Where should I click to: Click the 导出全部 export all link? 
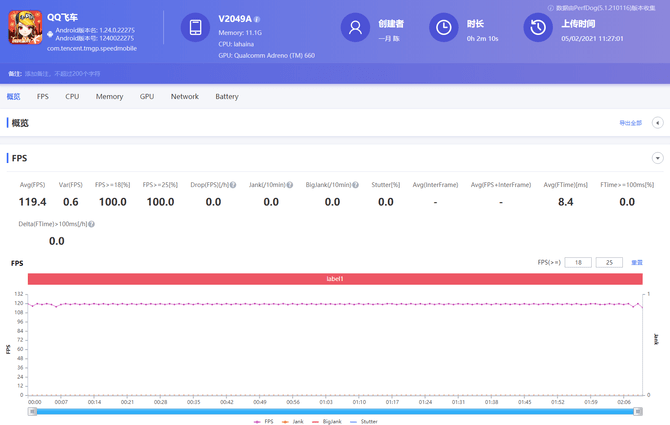[x=631, y=123]
